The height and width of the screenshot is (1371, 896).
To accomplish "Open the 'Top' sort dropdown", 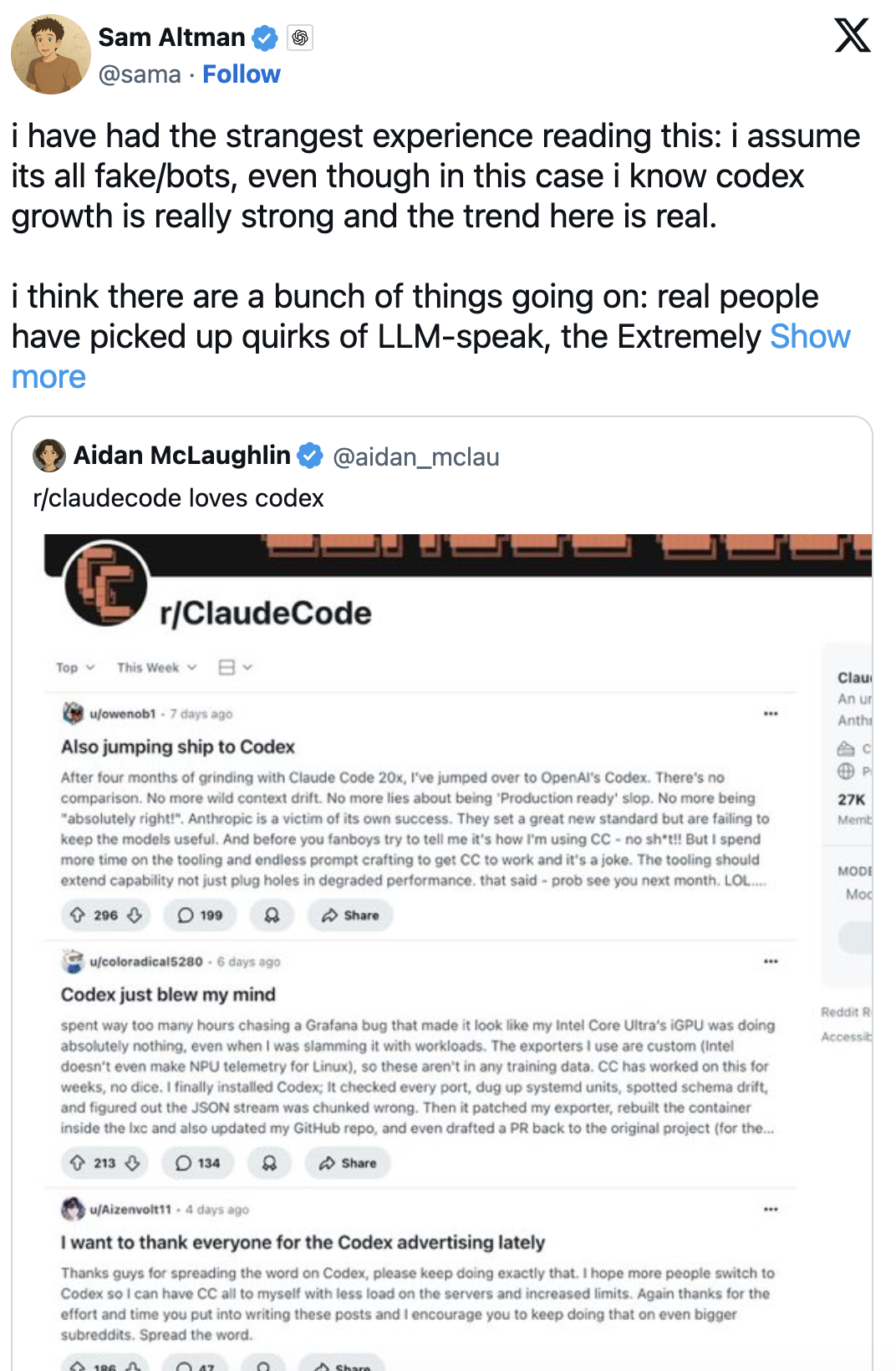I will 74,667.
